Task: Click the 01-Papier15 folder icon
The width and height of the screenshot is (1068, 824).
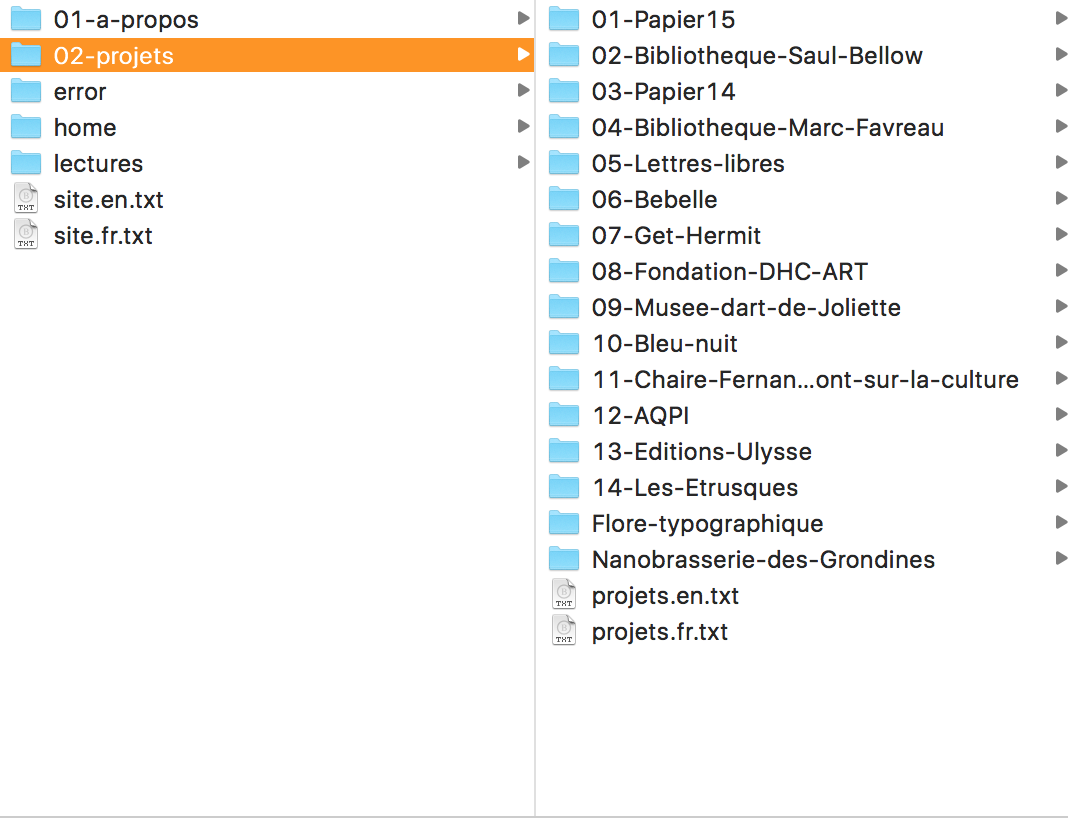Action: point(564,19)
